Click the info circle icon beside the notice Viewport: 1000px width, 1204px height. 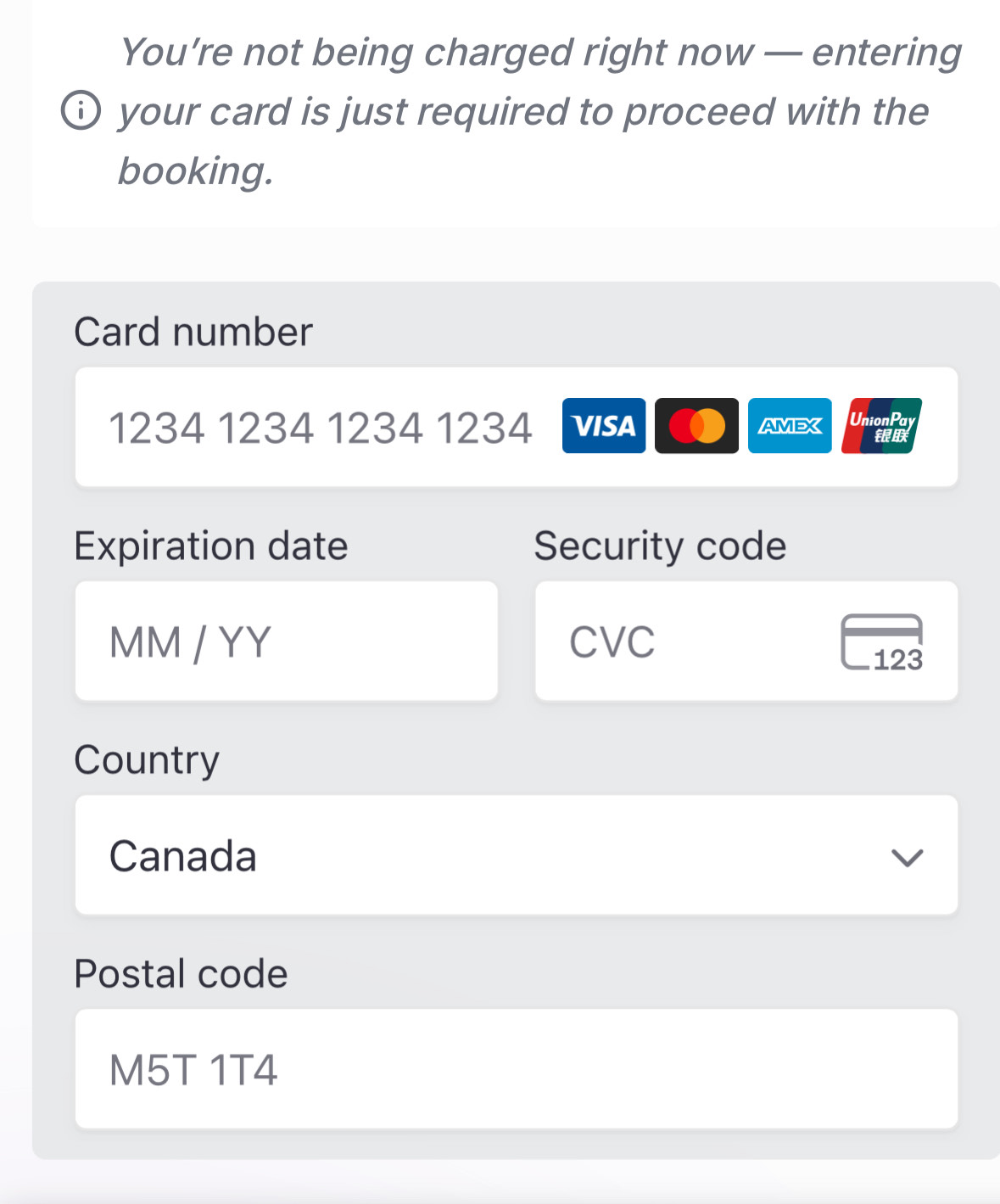pyautogui.click(x=81, y=110)
